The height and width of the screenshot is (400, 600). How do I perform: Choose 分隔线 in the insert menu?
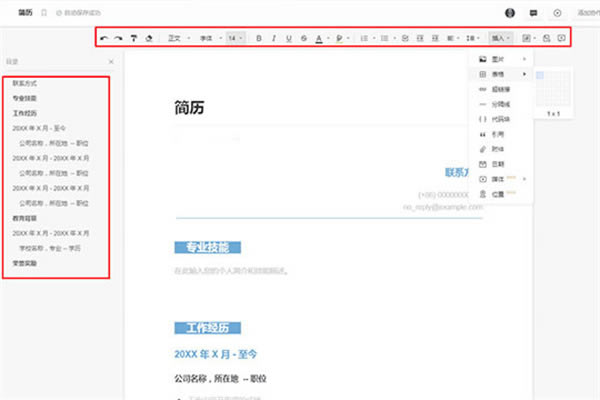pyautogui.click(x=503, y=104)
